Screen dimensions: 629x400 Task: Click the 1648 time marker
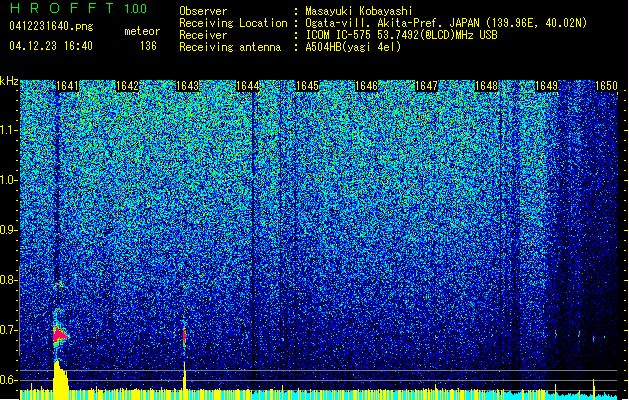coord(486,86)
